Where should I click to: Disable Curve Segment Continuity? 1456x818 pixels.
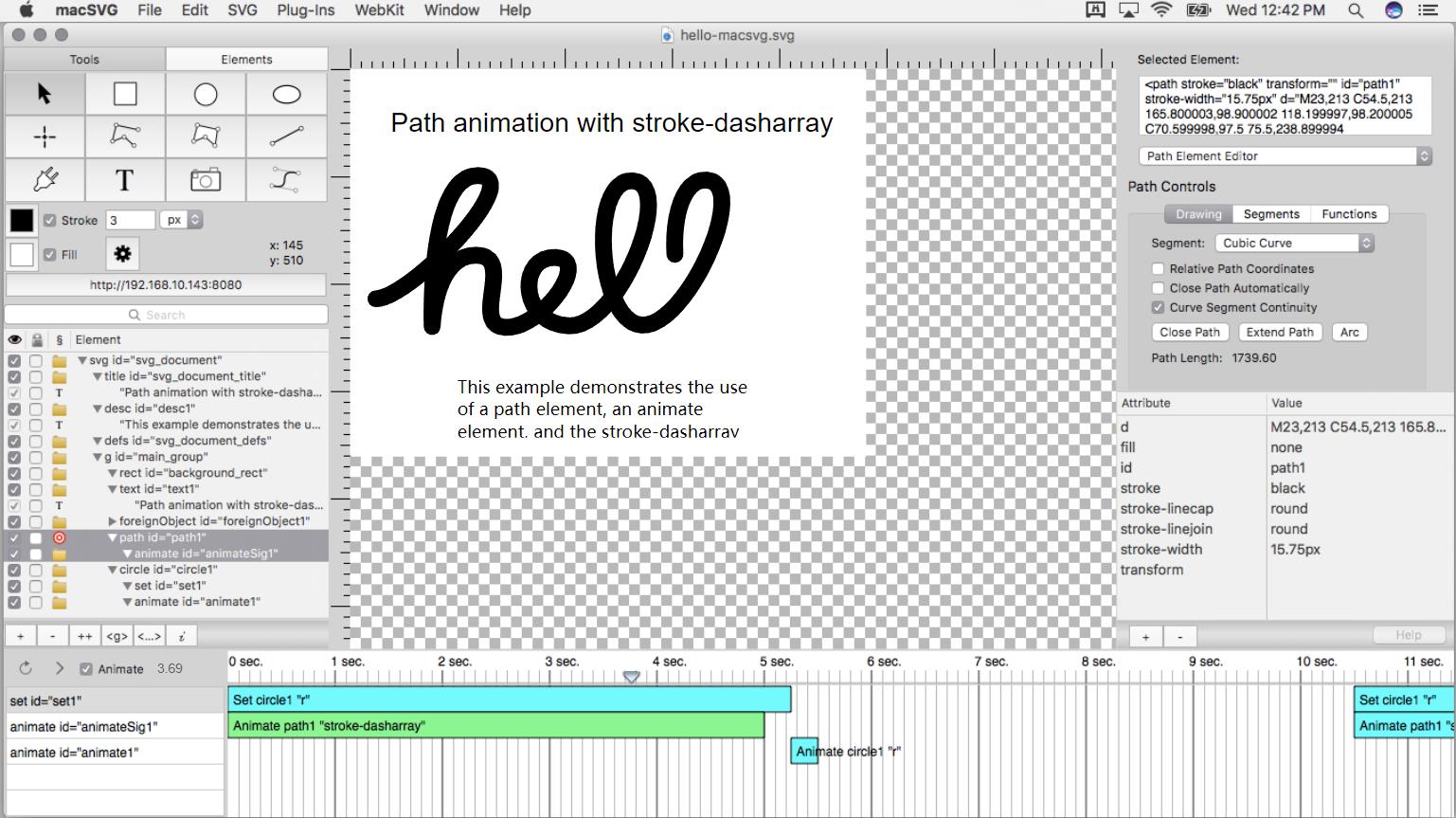click(1158, 307)
